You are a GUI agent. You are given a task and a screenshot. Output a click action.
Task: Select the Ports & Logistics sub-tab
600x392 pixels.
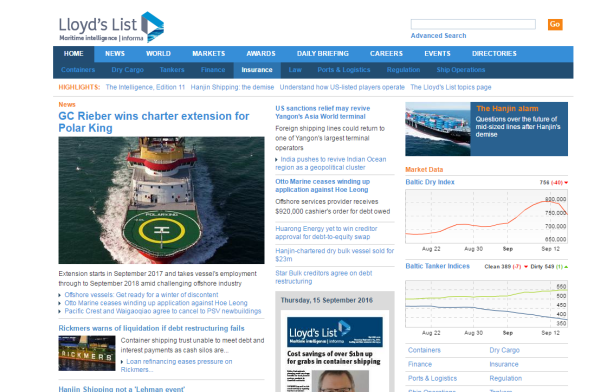pyautogui.click(x=344, y=70)
